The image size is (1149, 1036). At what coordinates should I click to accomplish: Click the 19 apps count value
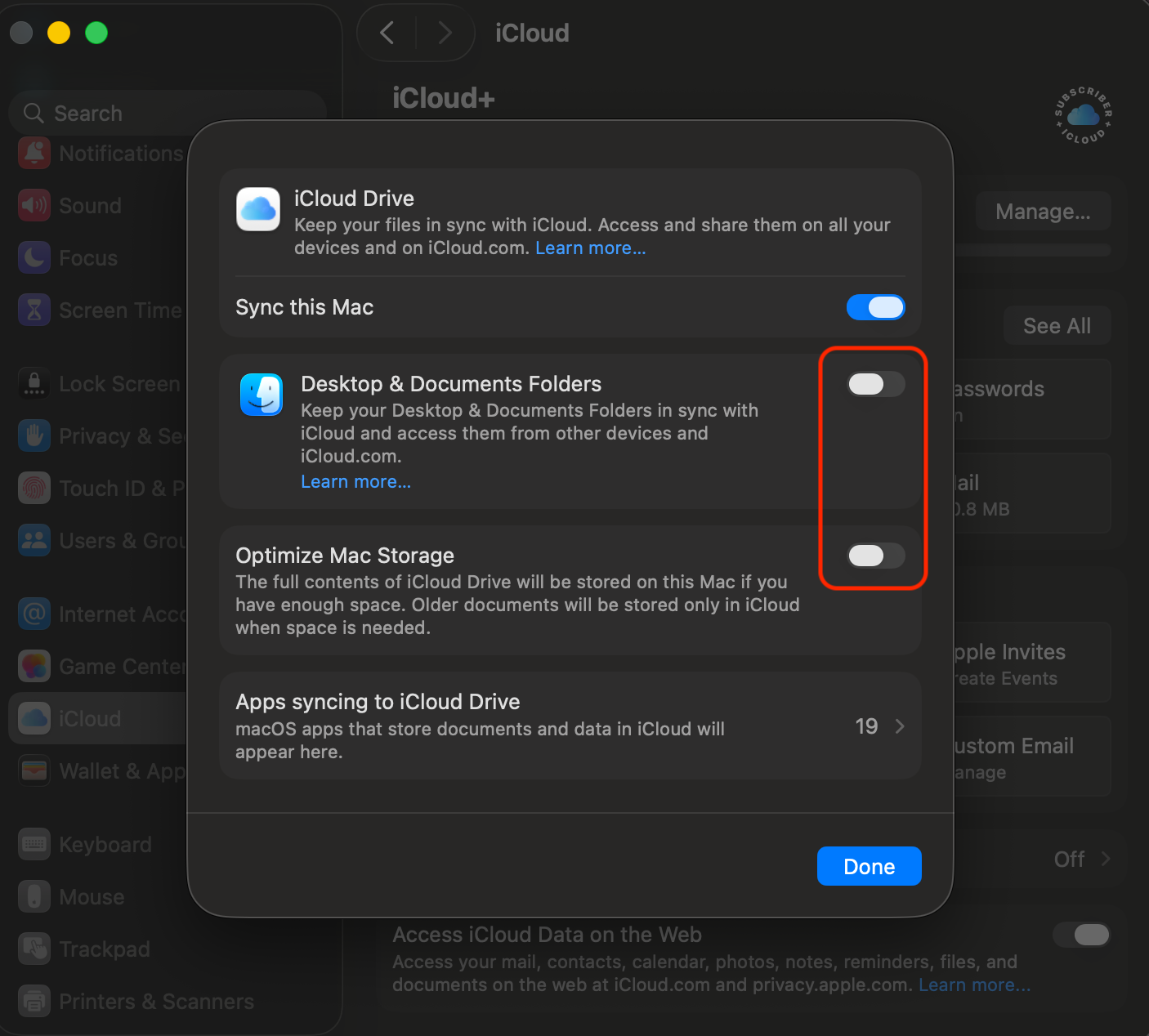tap(866, 726)
